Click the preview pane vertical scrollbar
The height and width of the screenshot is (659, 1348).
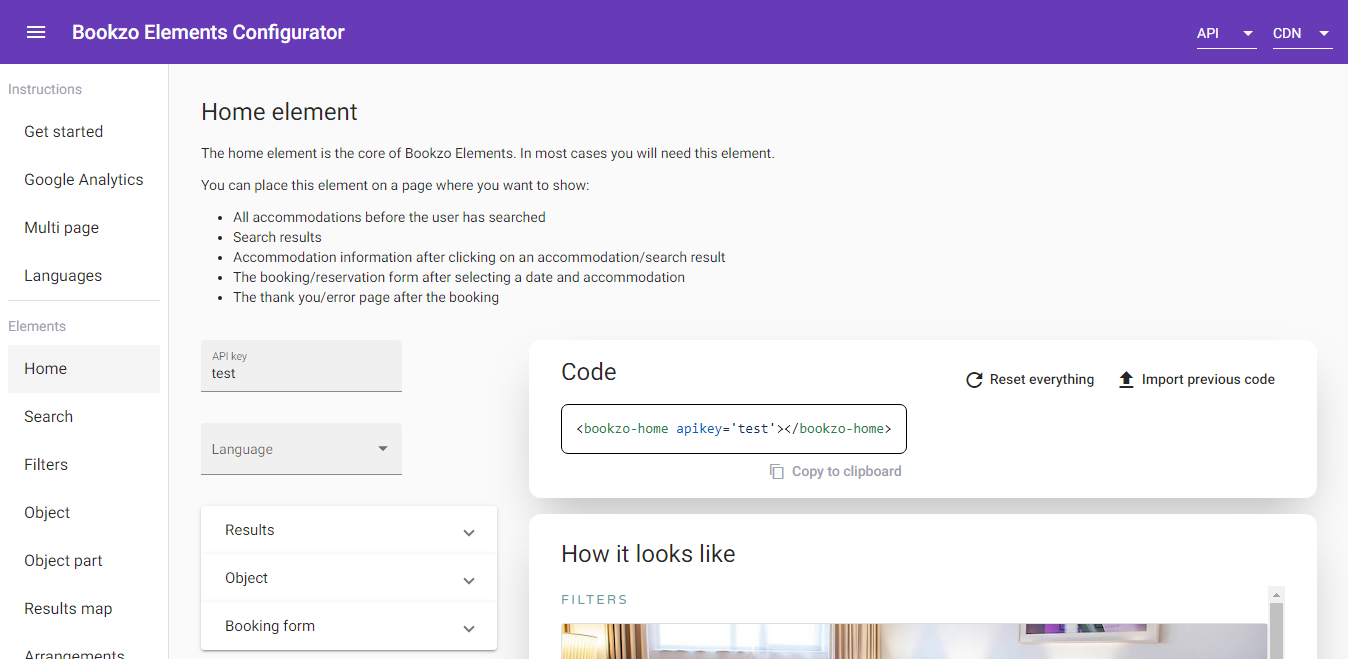tap(1276, 622)
